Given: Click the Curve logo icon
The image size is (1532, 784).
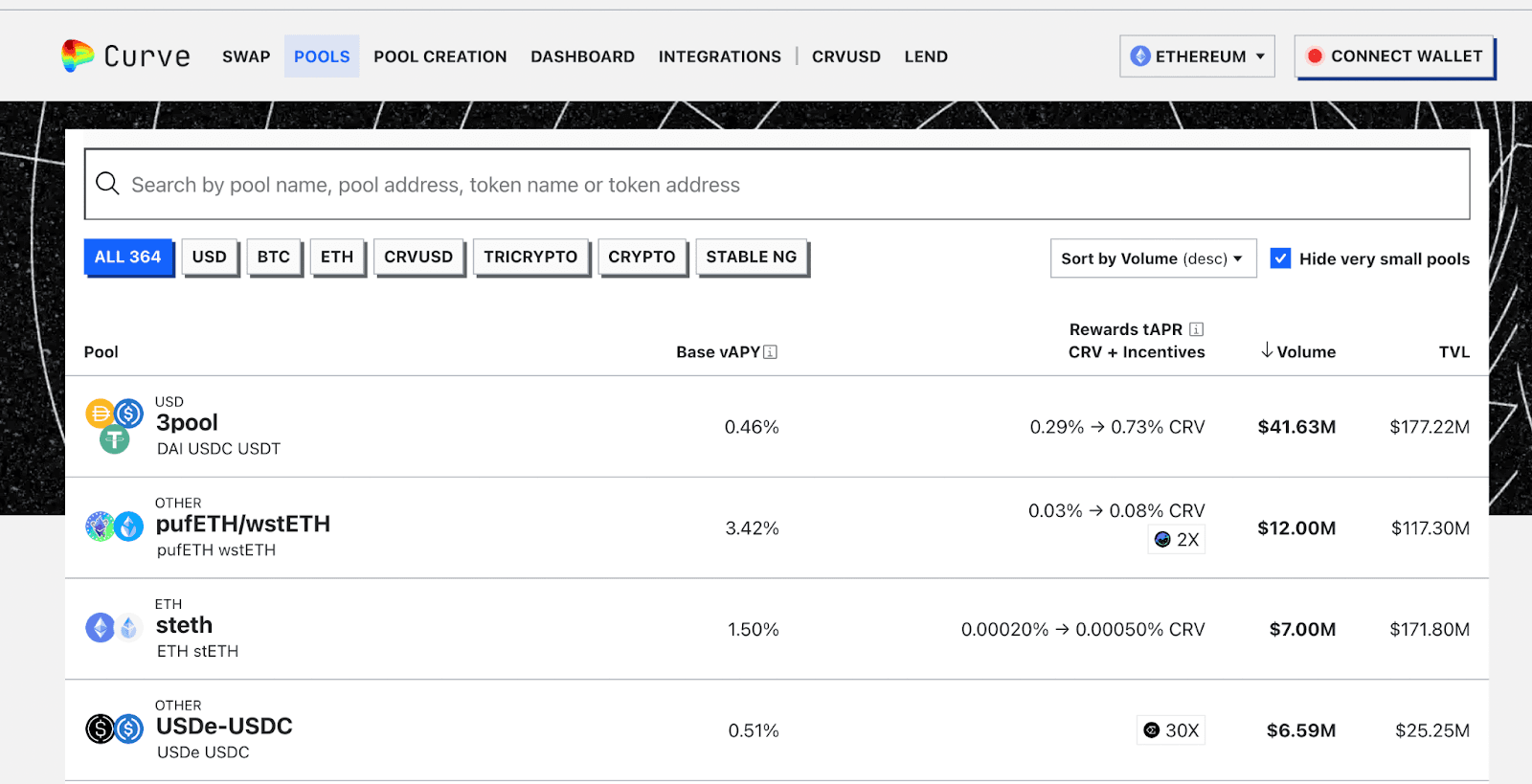Looking at the screenshot, I should [x=77, y=56].
